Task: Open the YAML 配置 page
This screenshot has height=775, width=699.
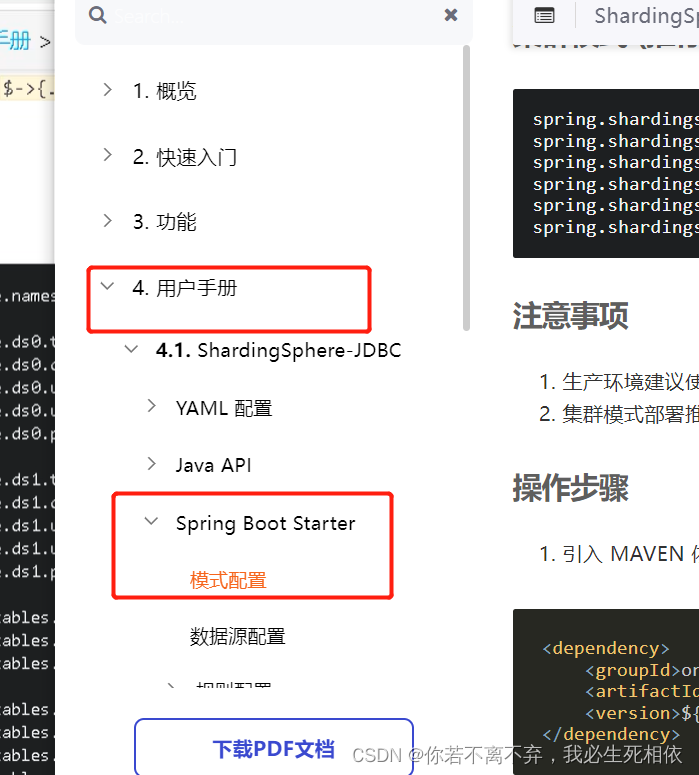Action: click(x=224, y=408)
